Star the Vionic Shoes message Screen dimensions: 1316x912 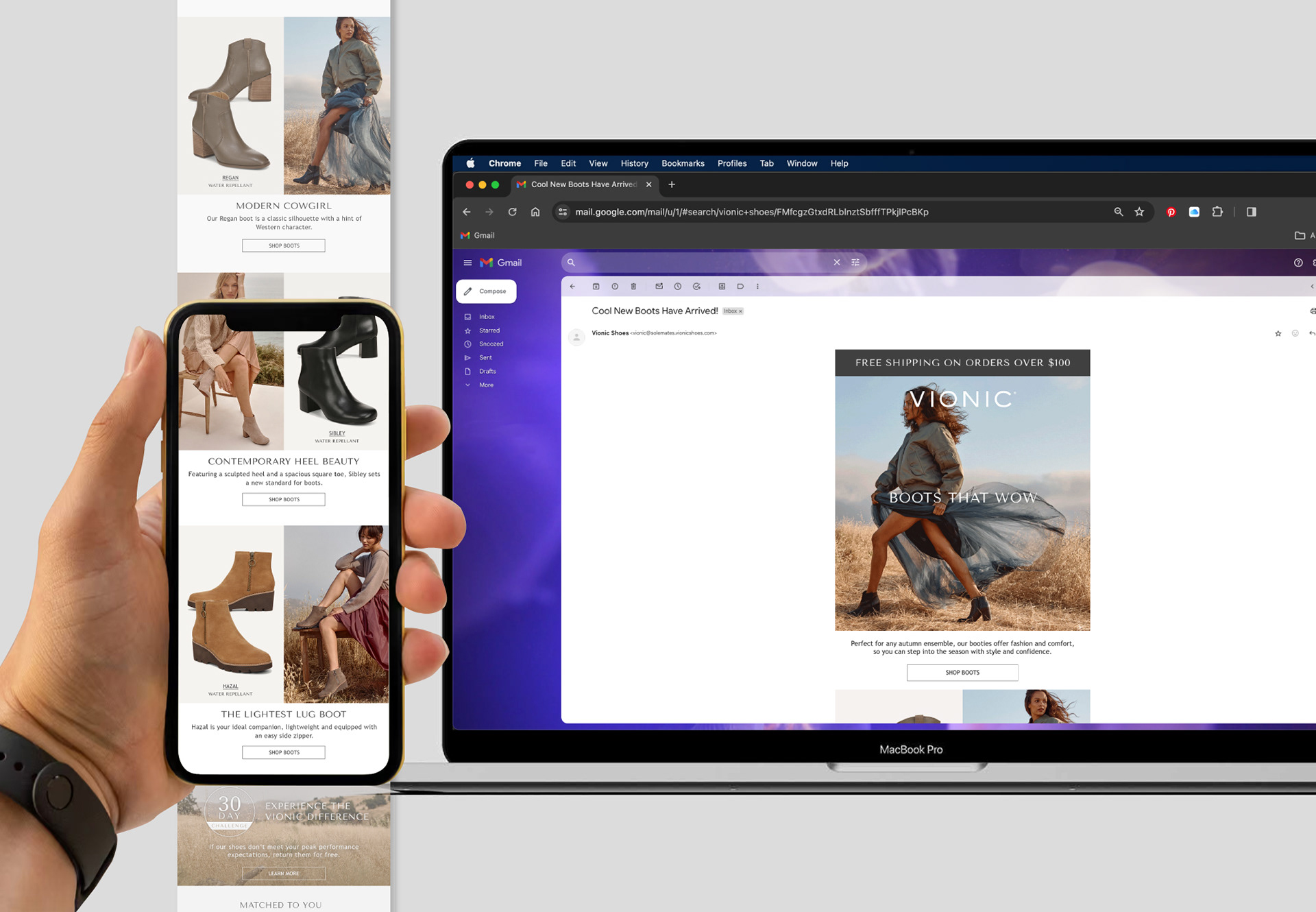(x=1278, y=333)
